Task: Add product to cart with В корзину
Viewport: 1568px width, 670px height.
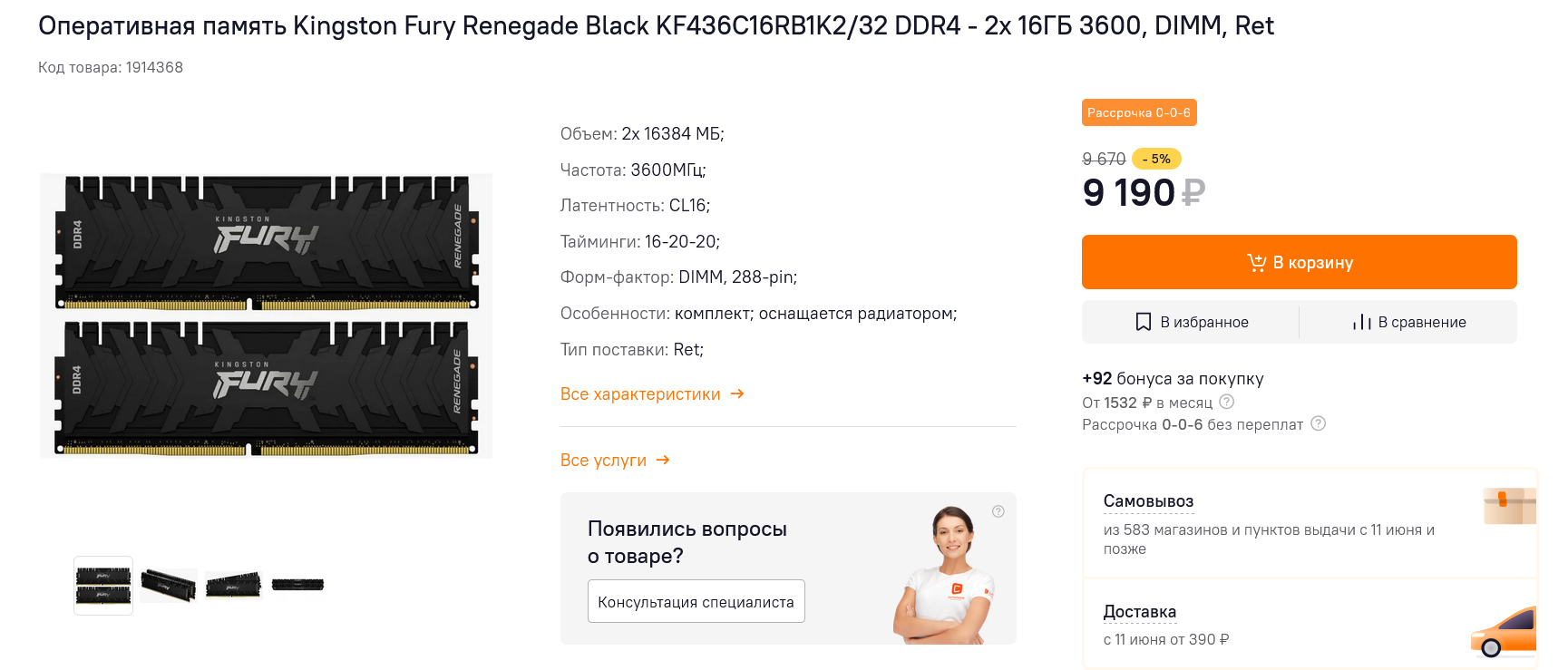Action: (x=1299, y=262)
